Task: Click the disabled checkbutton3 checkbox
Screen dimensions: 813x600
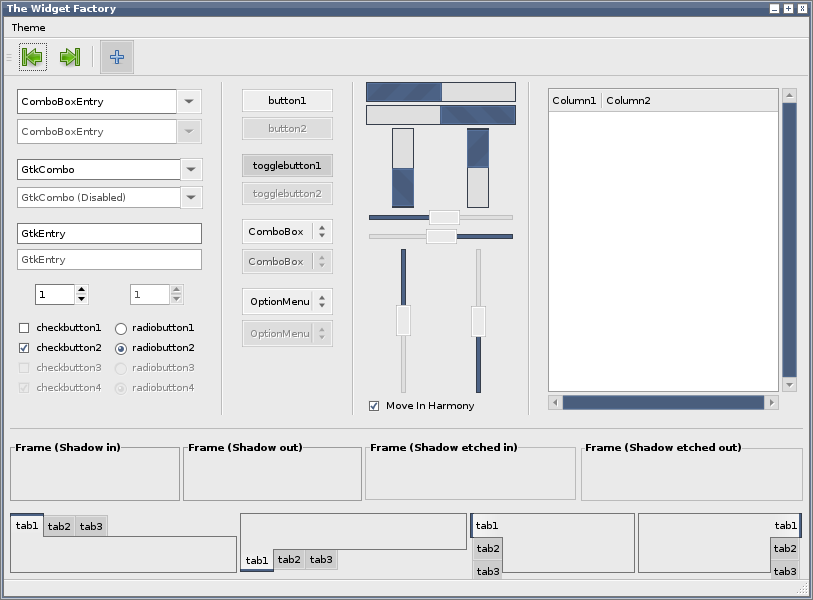Action: point(24,368)
